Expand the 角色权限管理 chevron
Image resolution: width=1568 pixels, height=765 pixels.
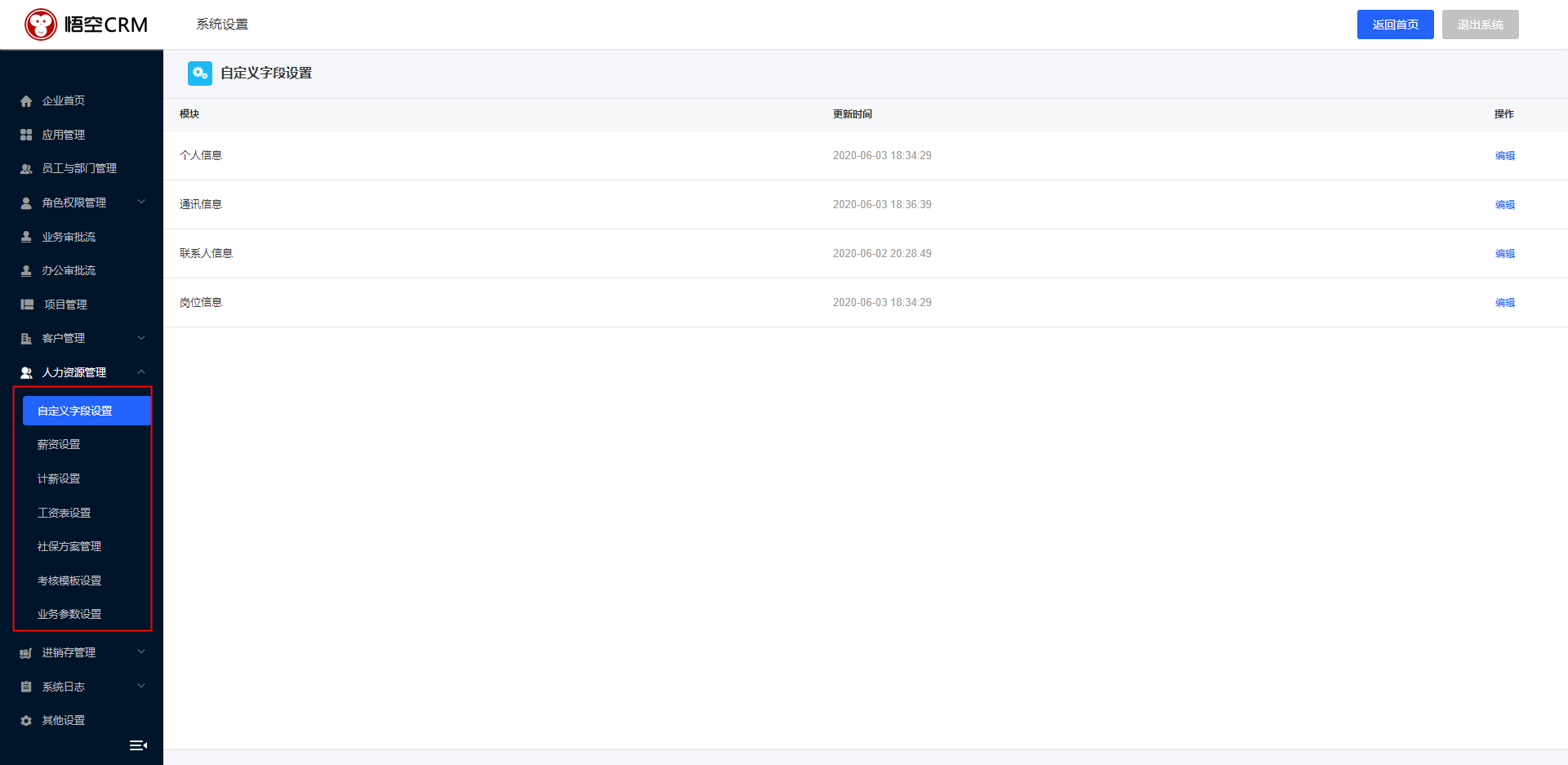141,202
